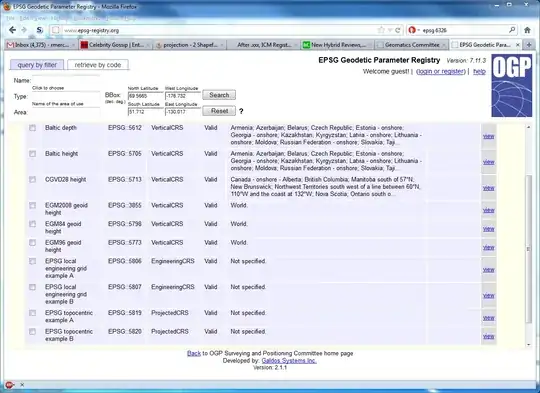Select the CGVD28 height checkbox
Screen dimensions: 540x393
32,180
